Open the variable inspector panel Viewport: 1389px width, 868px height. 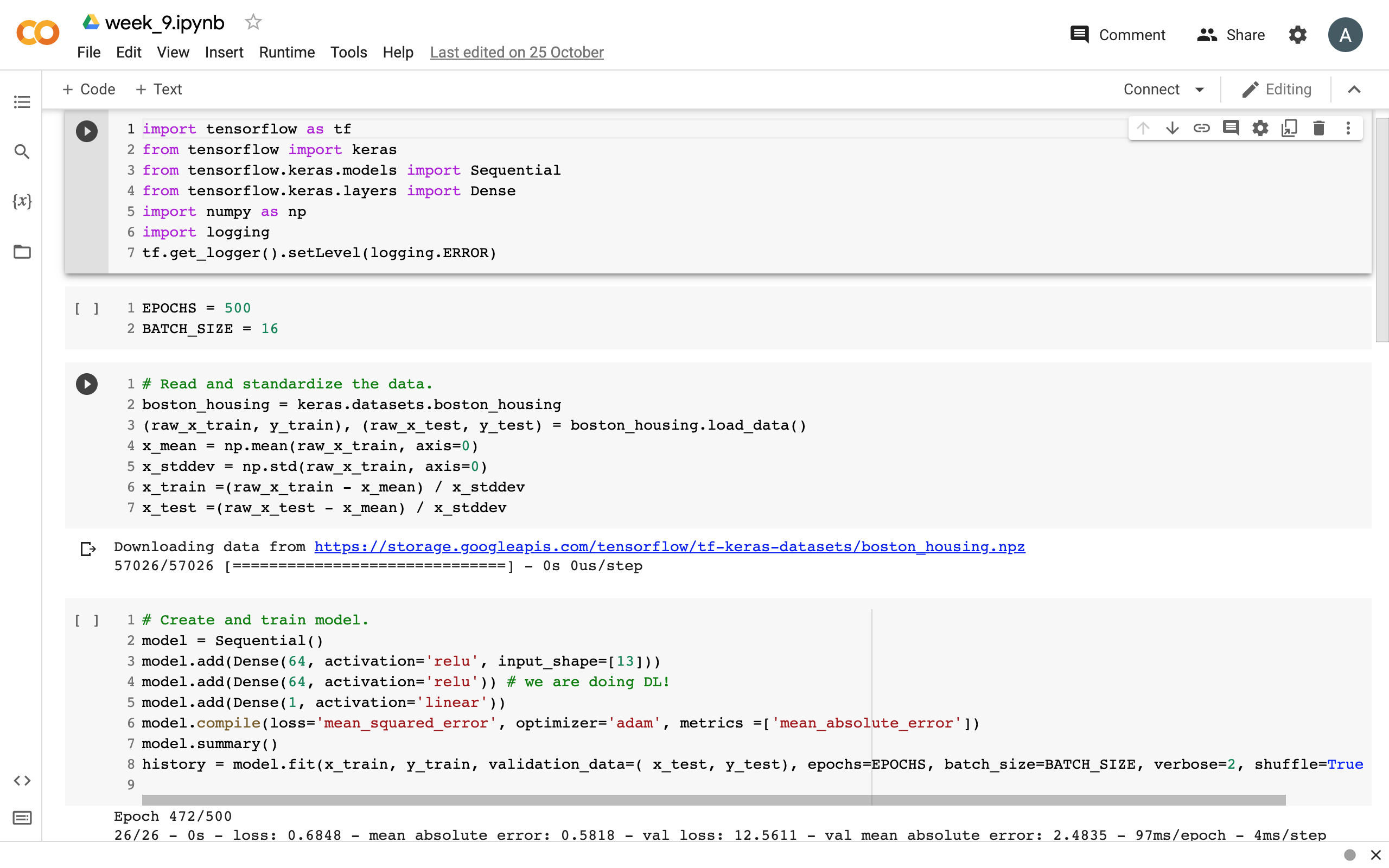click(x=22, y=201)
